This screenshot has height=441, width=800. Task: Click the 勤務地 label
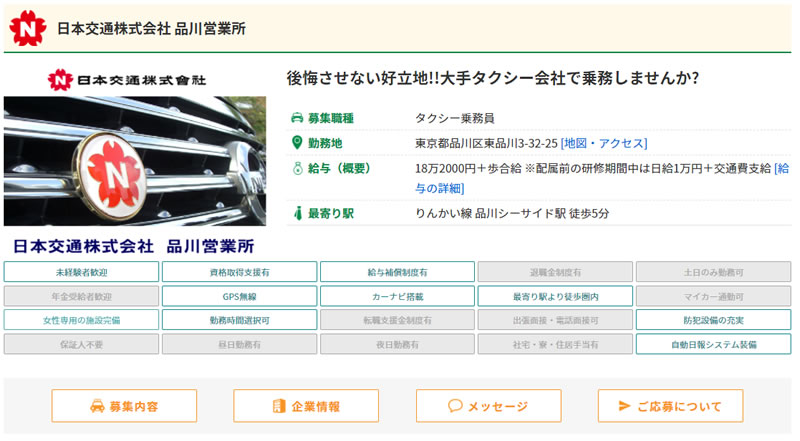click(325, 143)
